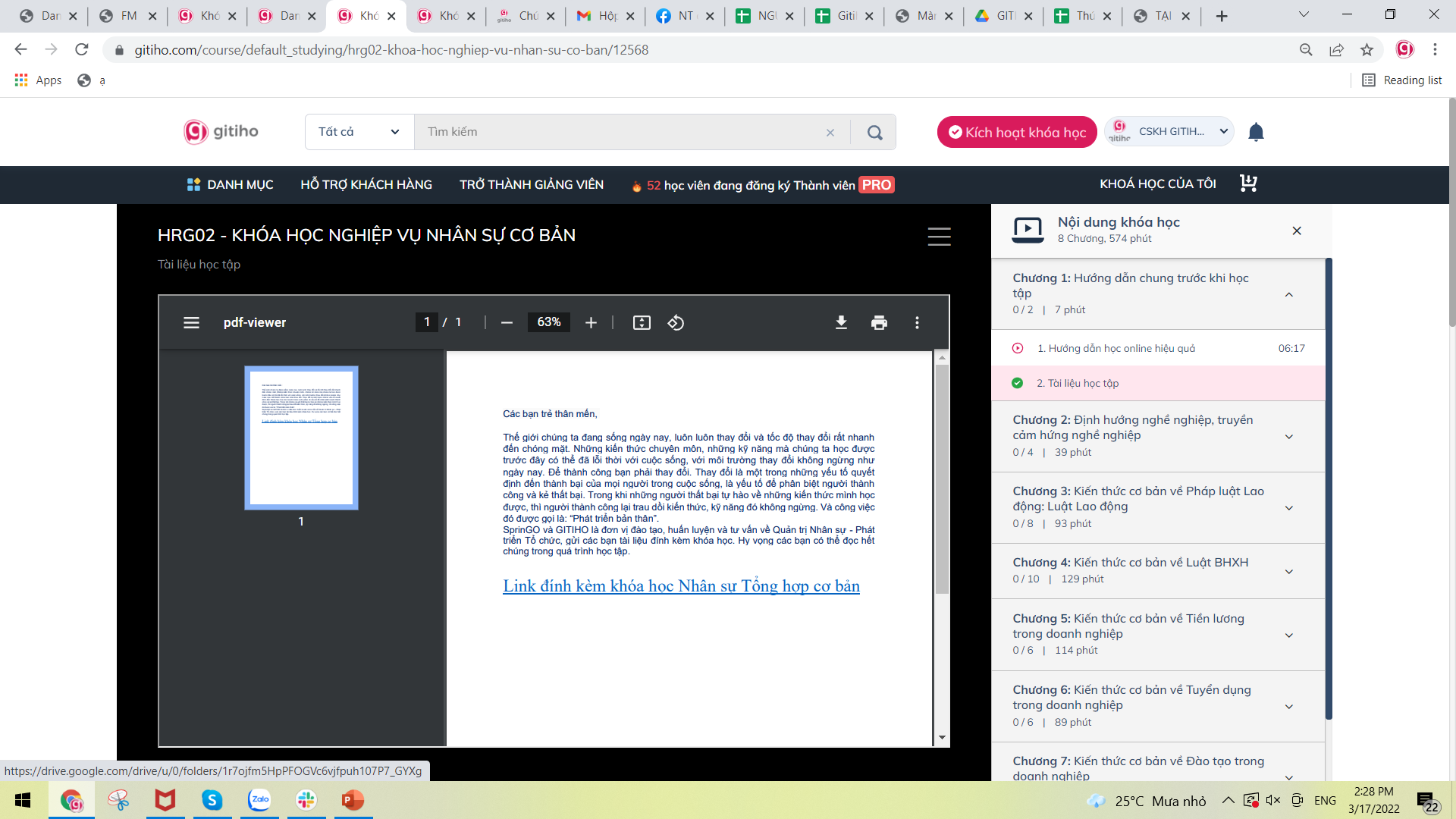This screenshot has height=819, width=1456.
Task: Click the PDF page number field
Action: tap(427, 322)
